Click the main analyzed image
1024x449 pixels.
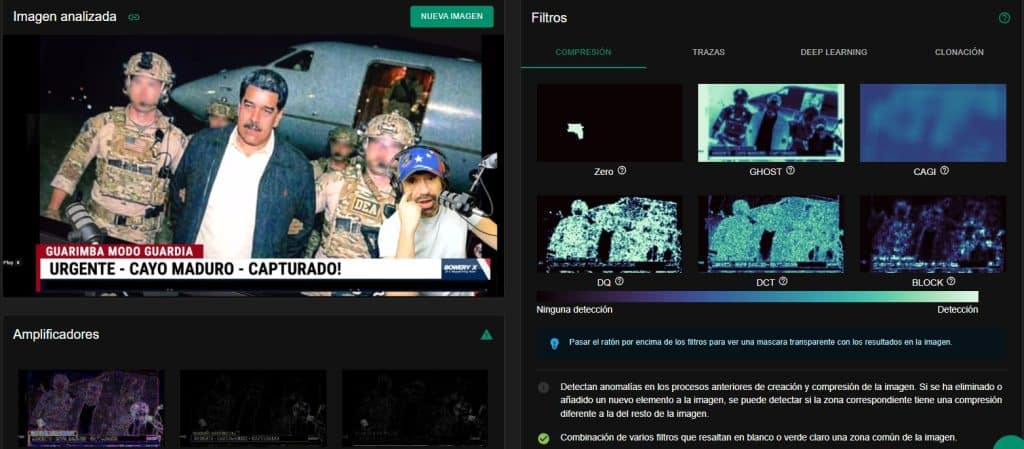pos(254,165)
